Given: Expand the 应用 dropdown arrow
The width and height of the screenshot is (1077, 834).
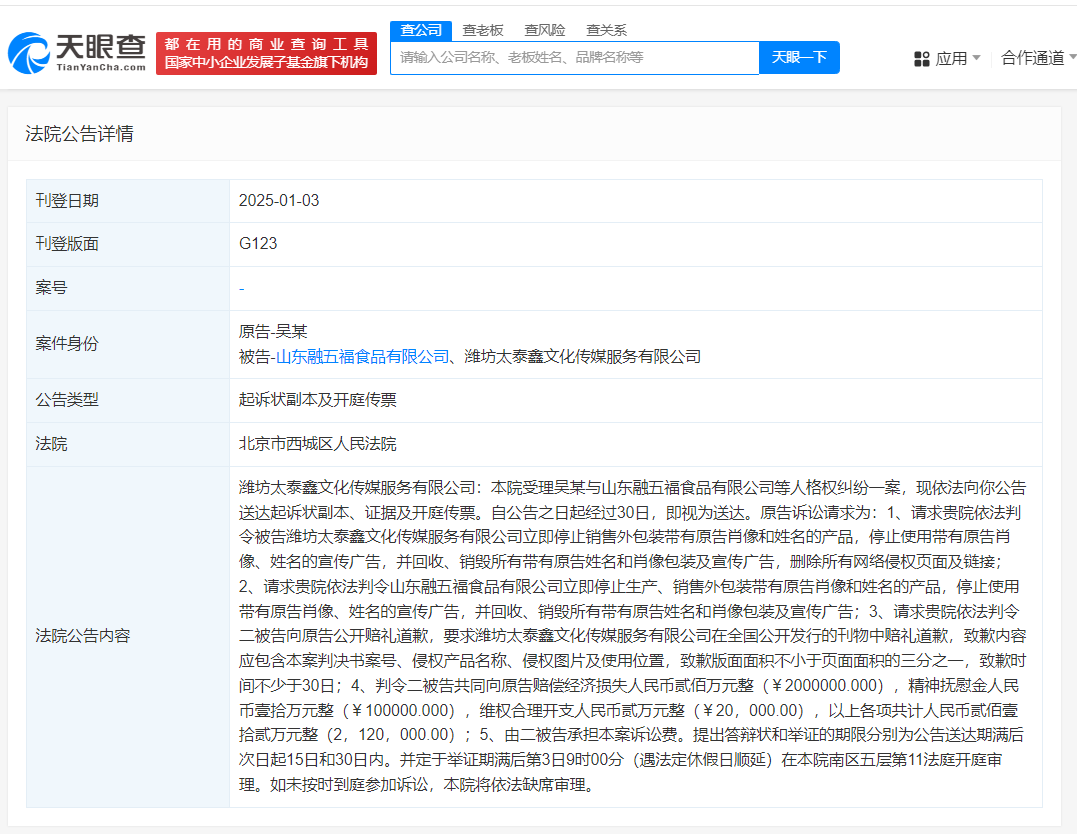Looking at the screenshot, I should click(976, 58).
